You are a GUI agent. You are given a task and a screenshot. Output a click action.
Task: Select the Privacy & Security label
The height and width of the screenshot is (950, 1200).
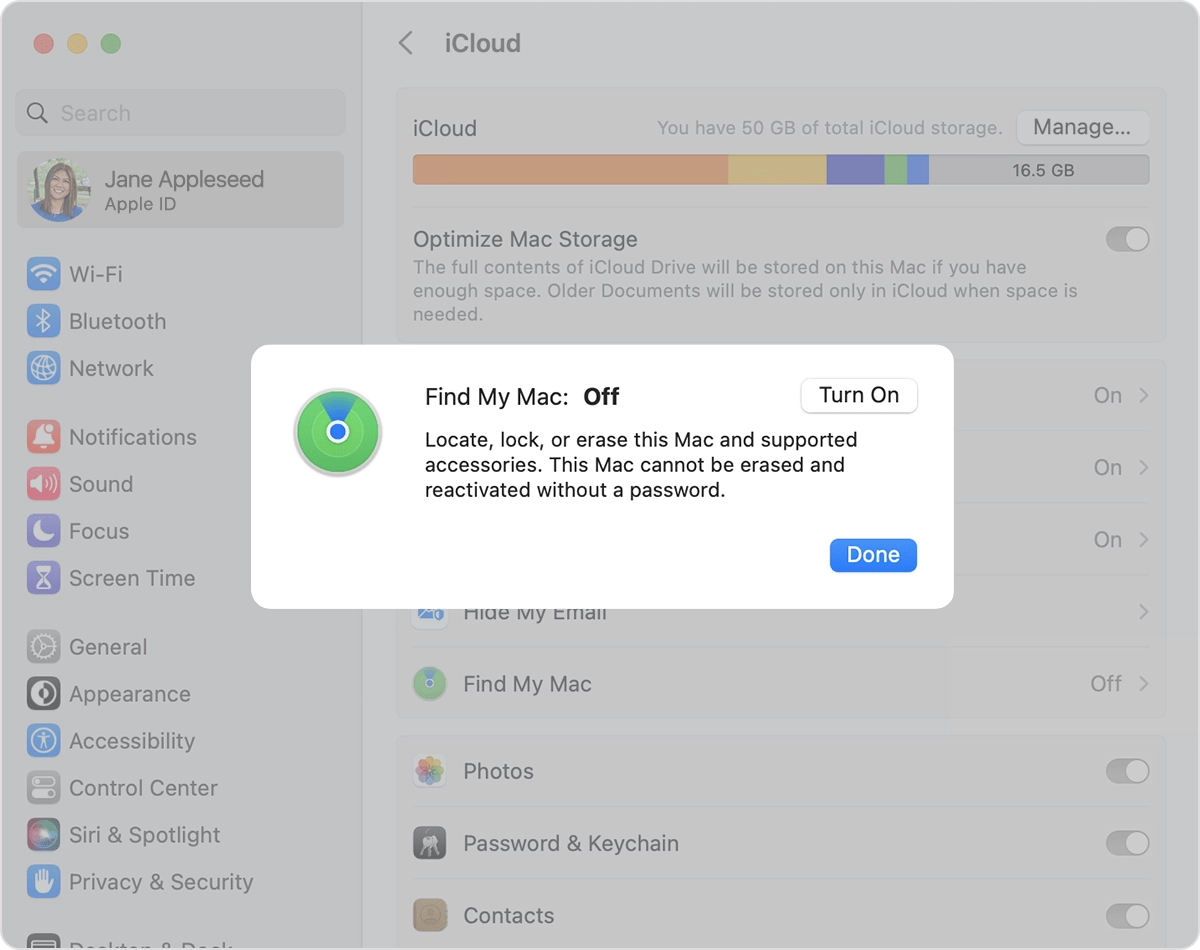[x=161, y=882]
